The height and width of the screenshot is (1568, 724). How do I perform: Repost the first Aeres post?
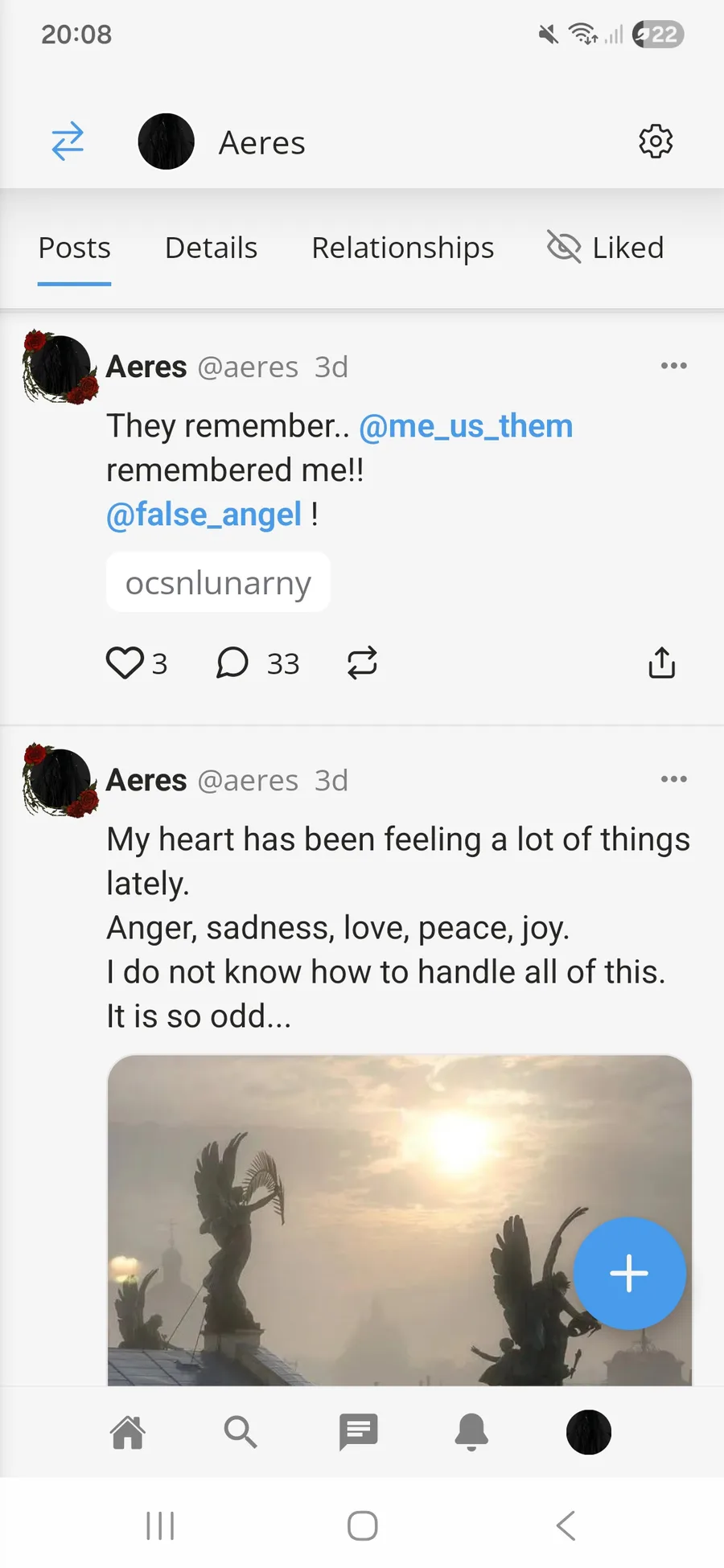tap(362, 663)
